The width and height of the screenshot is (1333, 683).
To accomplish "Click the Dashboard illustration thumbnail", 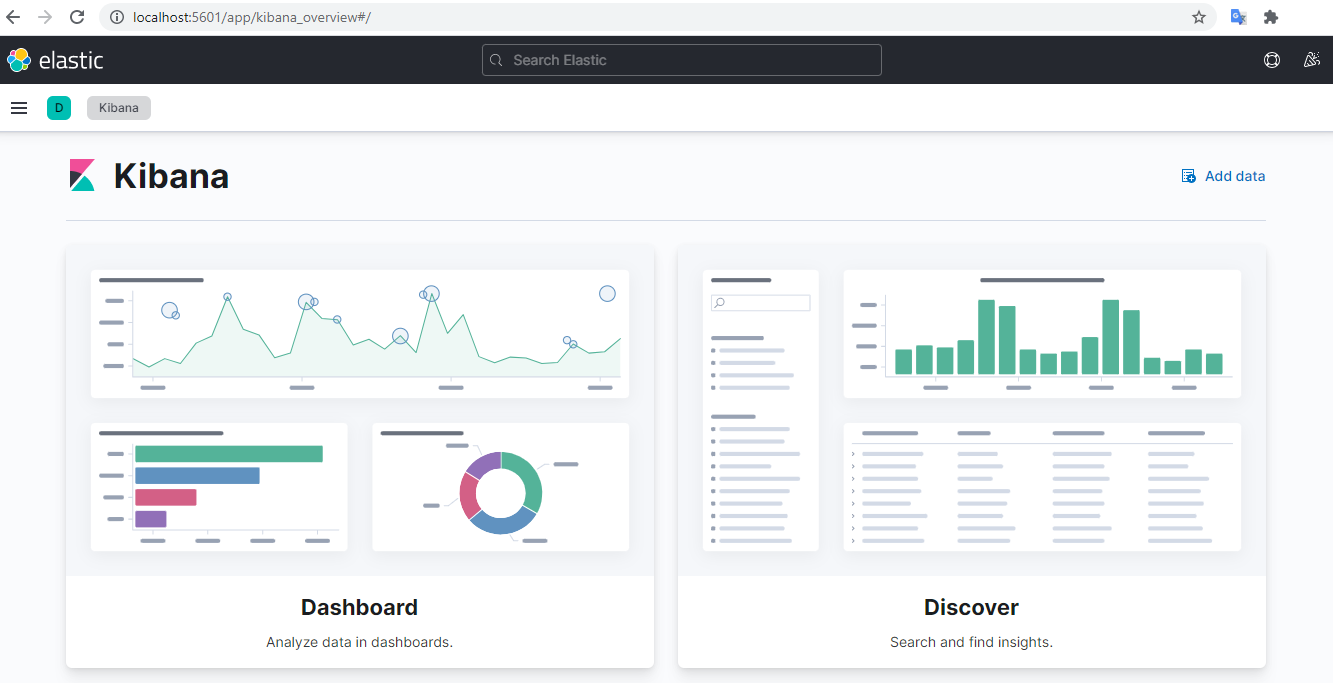I will 360,410.
